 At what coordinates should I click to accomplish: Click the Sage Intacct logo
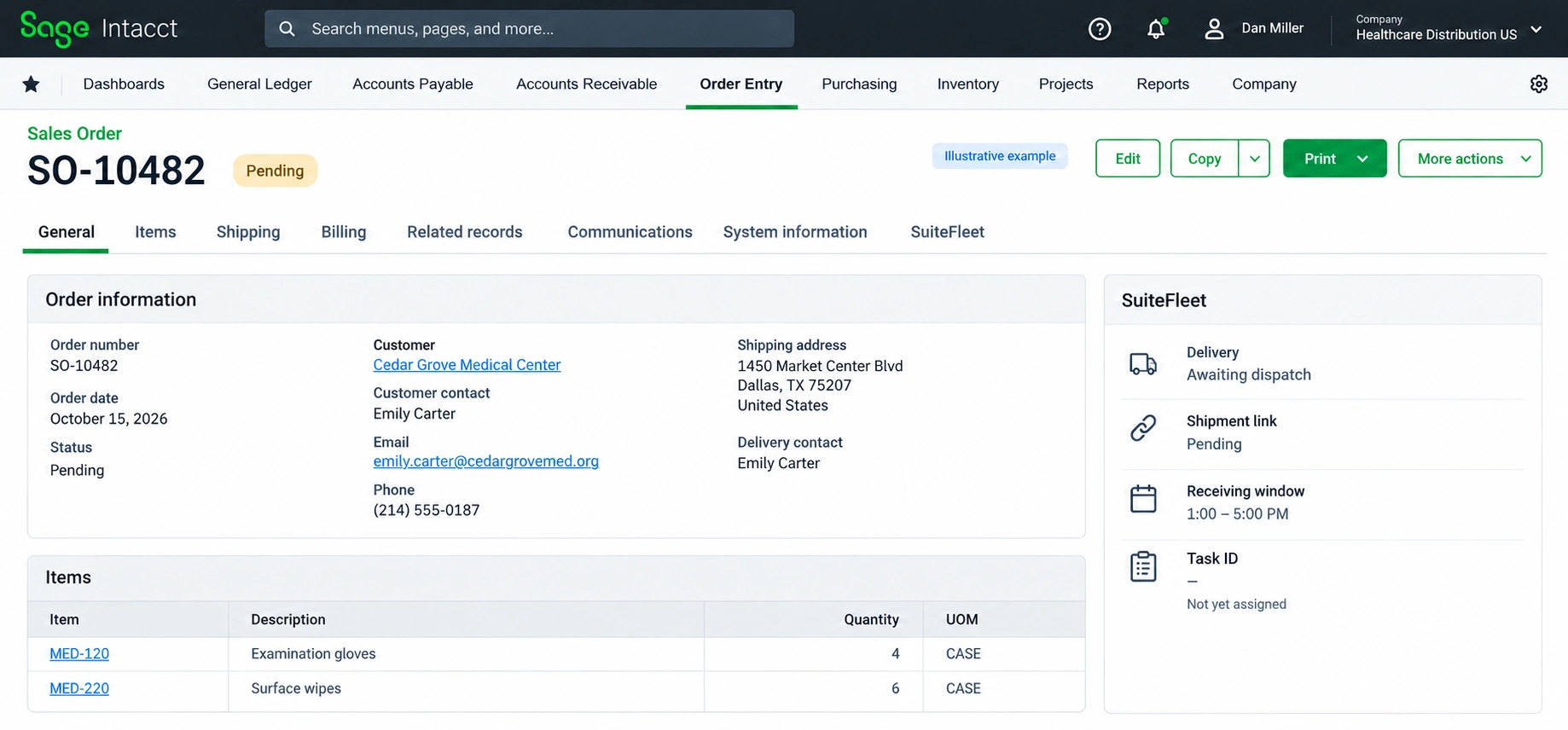pos(99,29)
